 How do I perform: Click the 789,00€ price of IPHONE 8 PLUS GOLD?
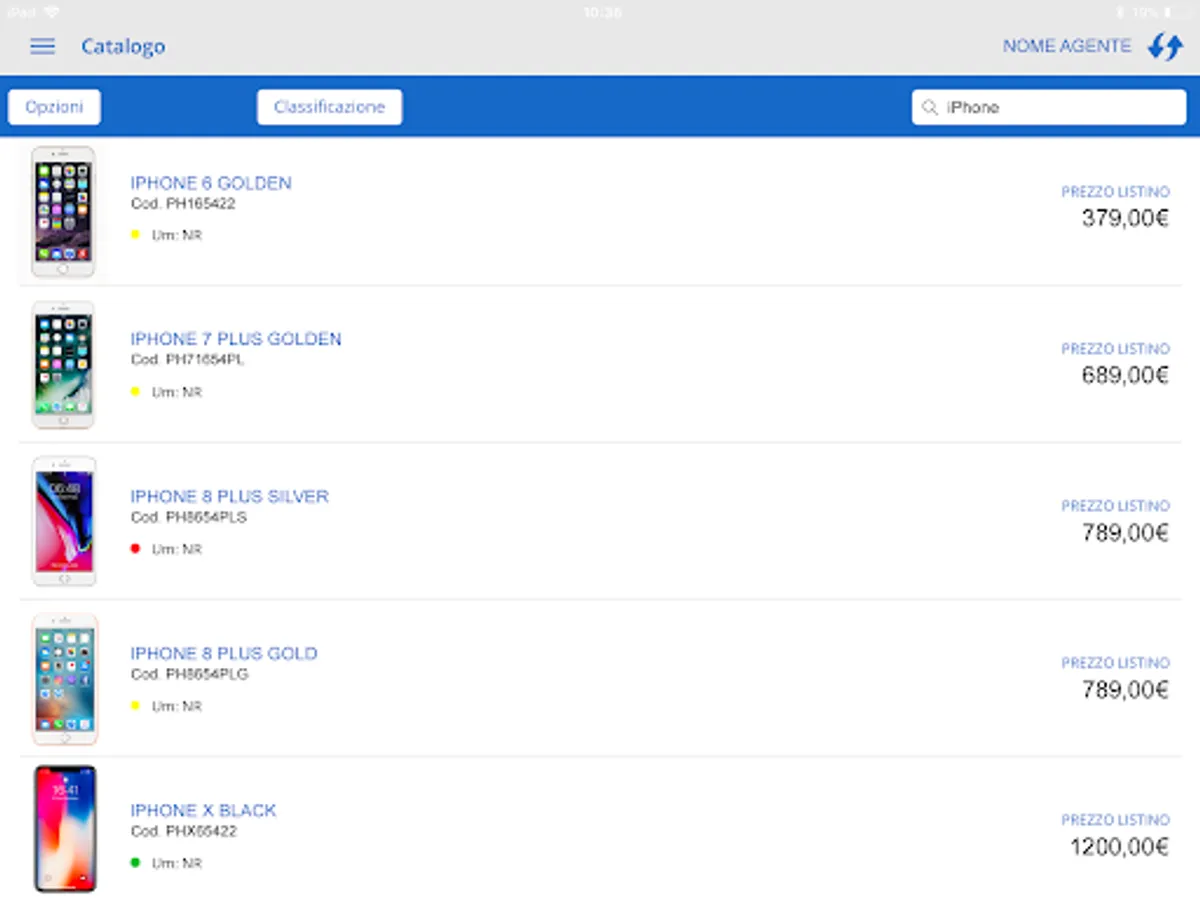[1125, 690]
